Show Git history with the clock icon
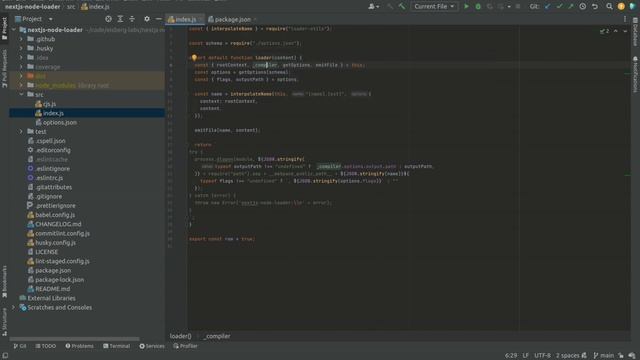Image resolution: width=640 pixels, height=360 pixels. point(582,7)
